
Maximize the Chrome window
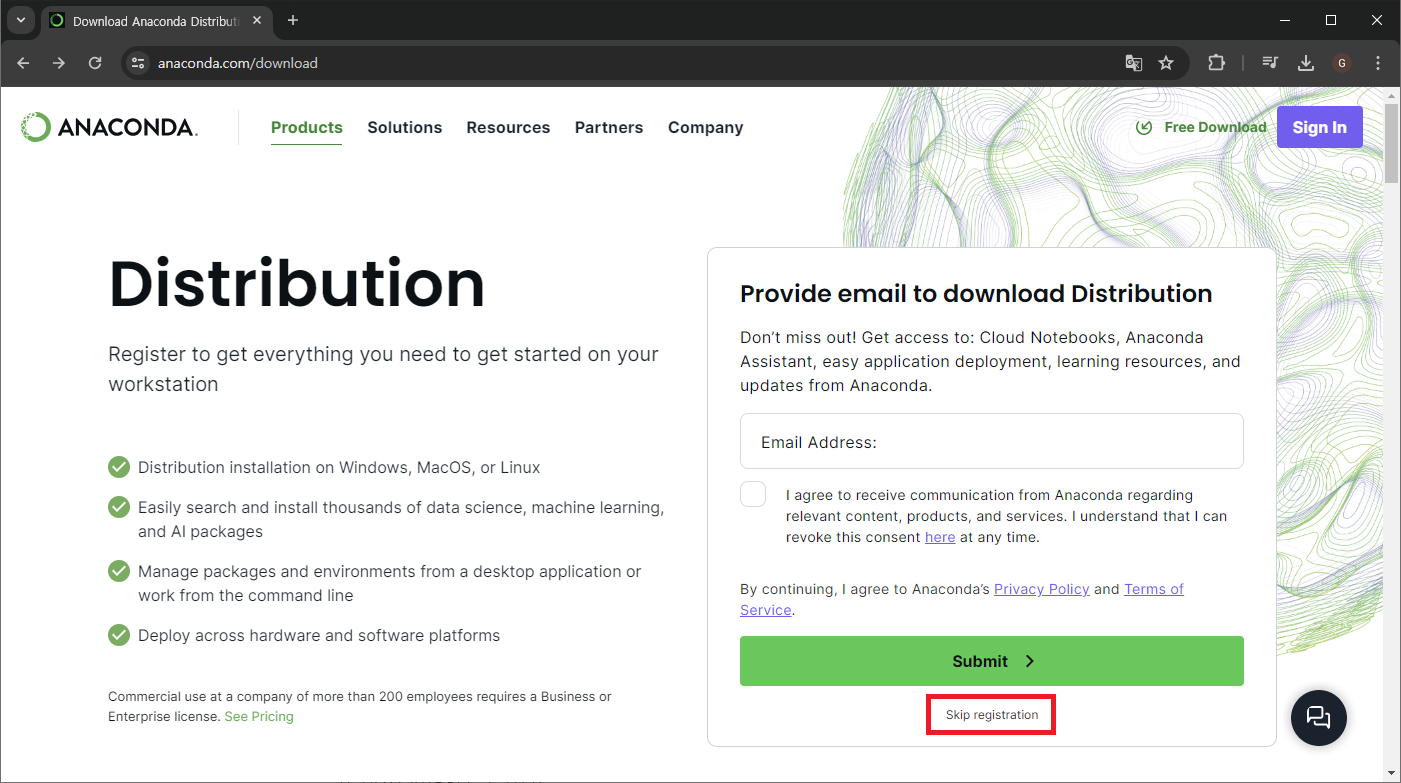1331,20
